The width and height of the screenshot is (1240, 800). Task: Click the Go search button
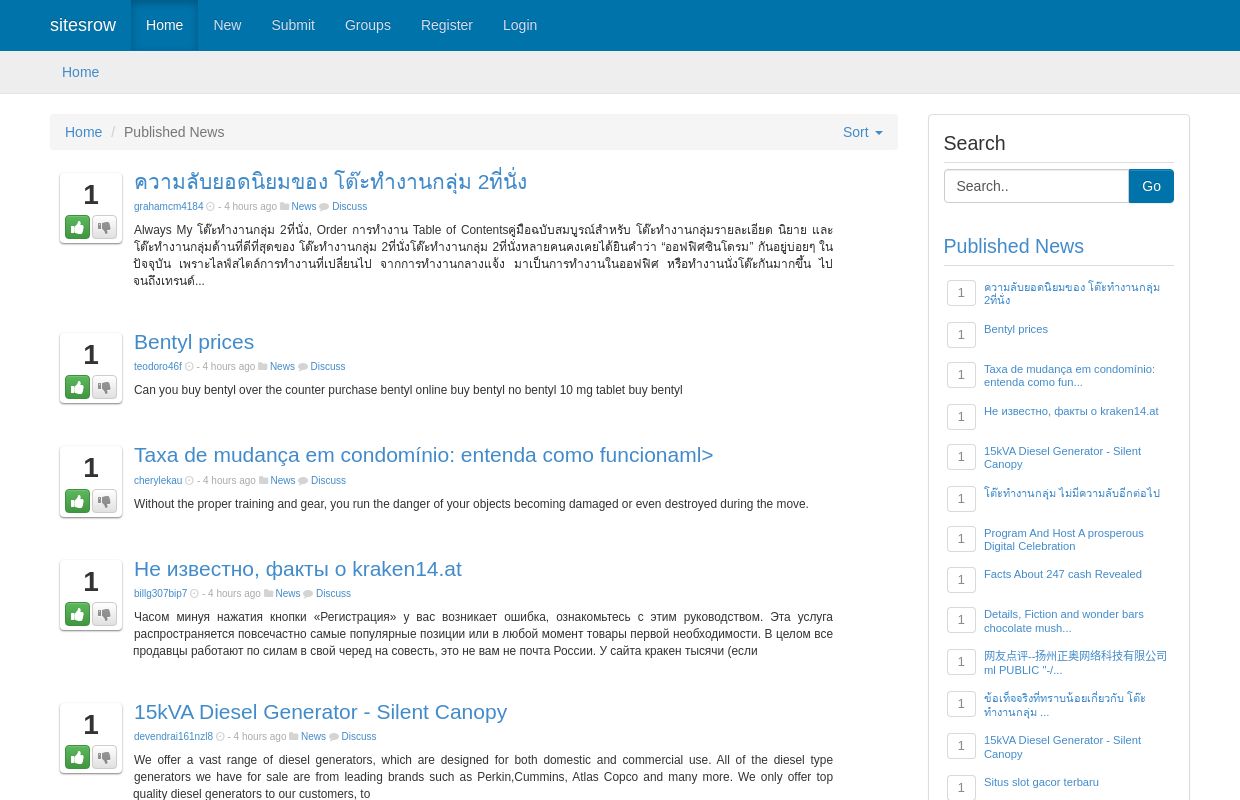[1151, 186]
